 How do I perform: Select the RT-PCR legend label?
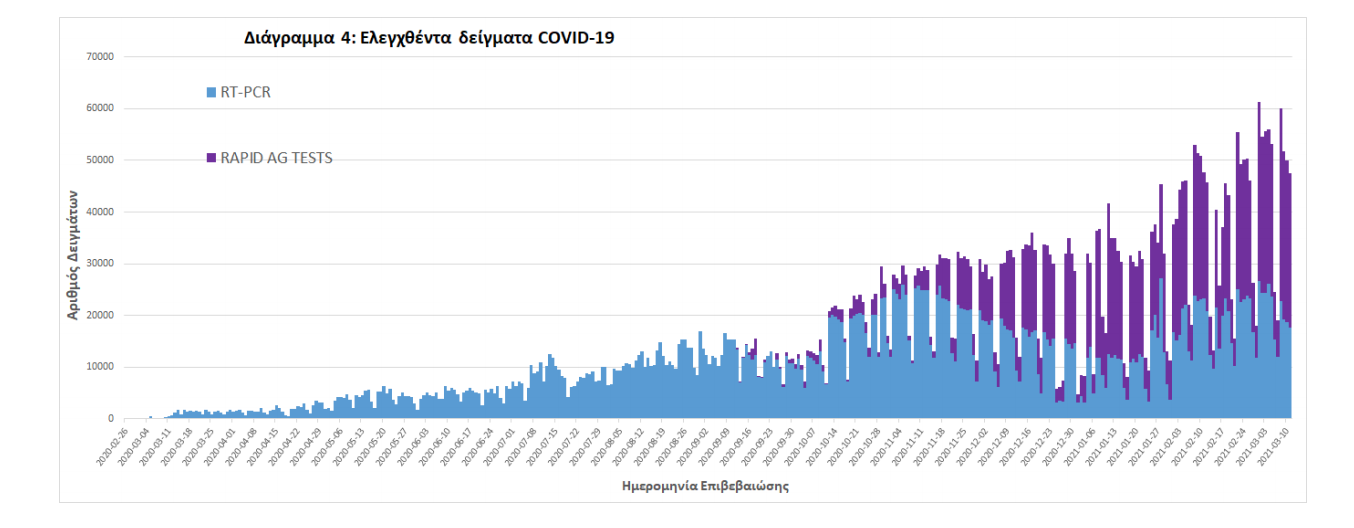point(245,93)
